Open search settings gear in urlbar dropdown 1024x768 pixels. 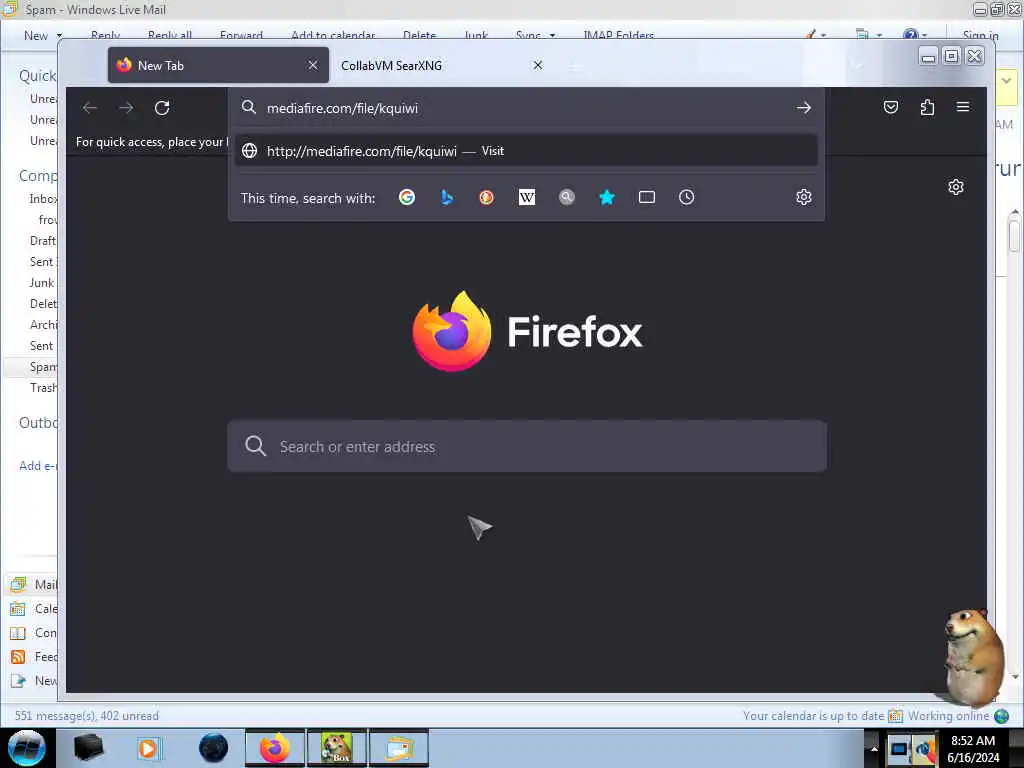click(803, 197)
